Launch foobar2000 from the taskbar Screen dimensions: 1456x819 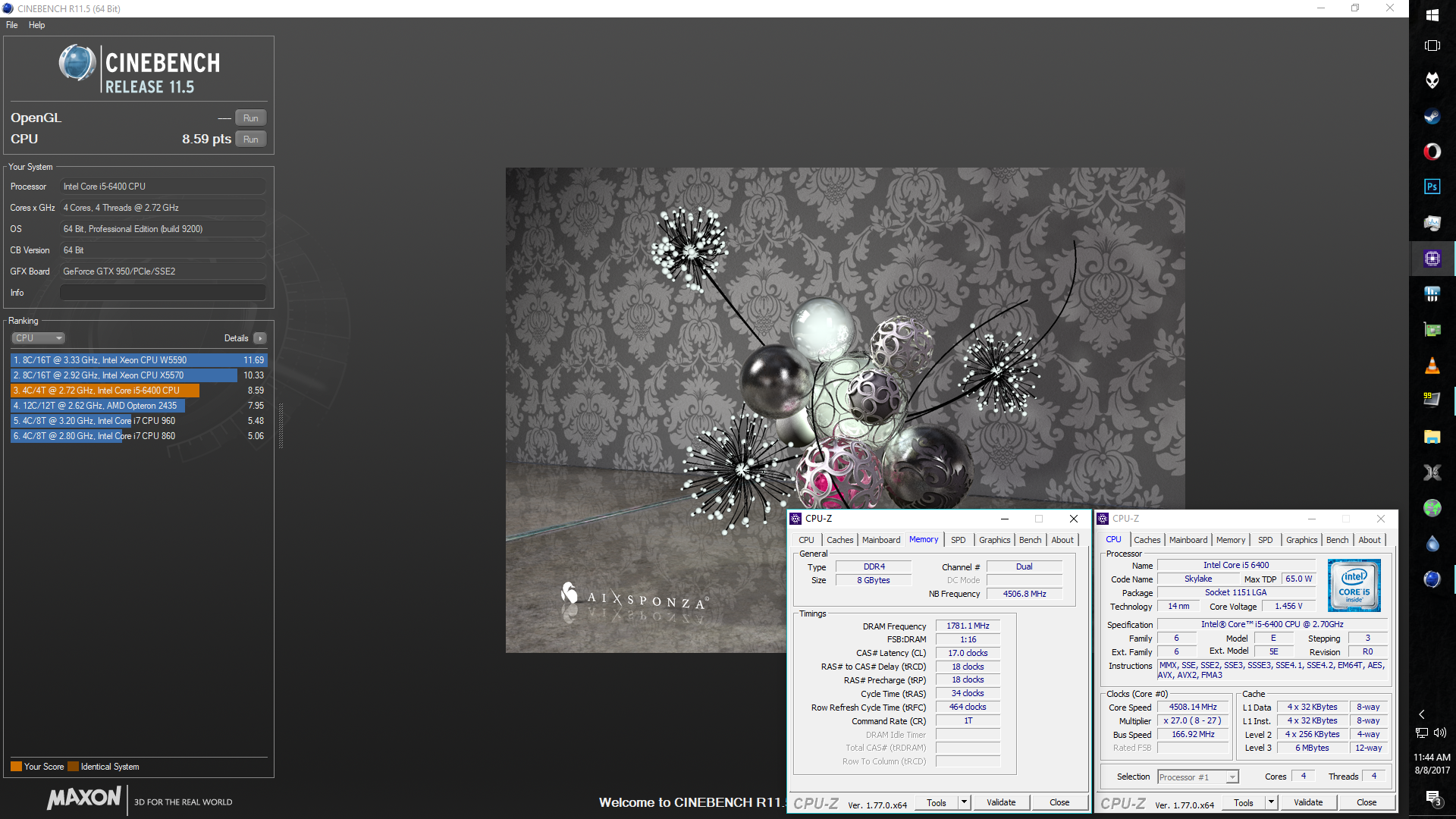(x=1432, y=80)
